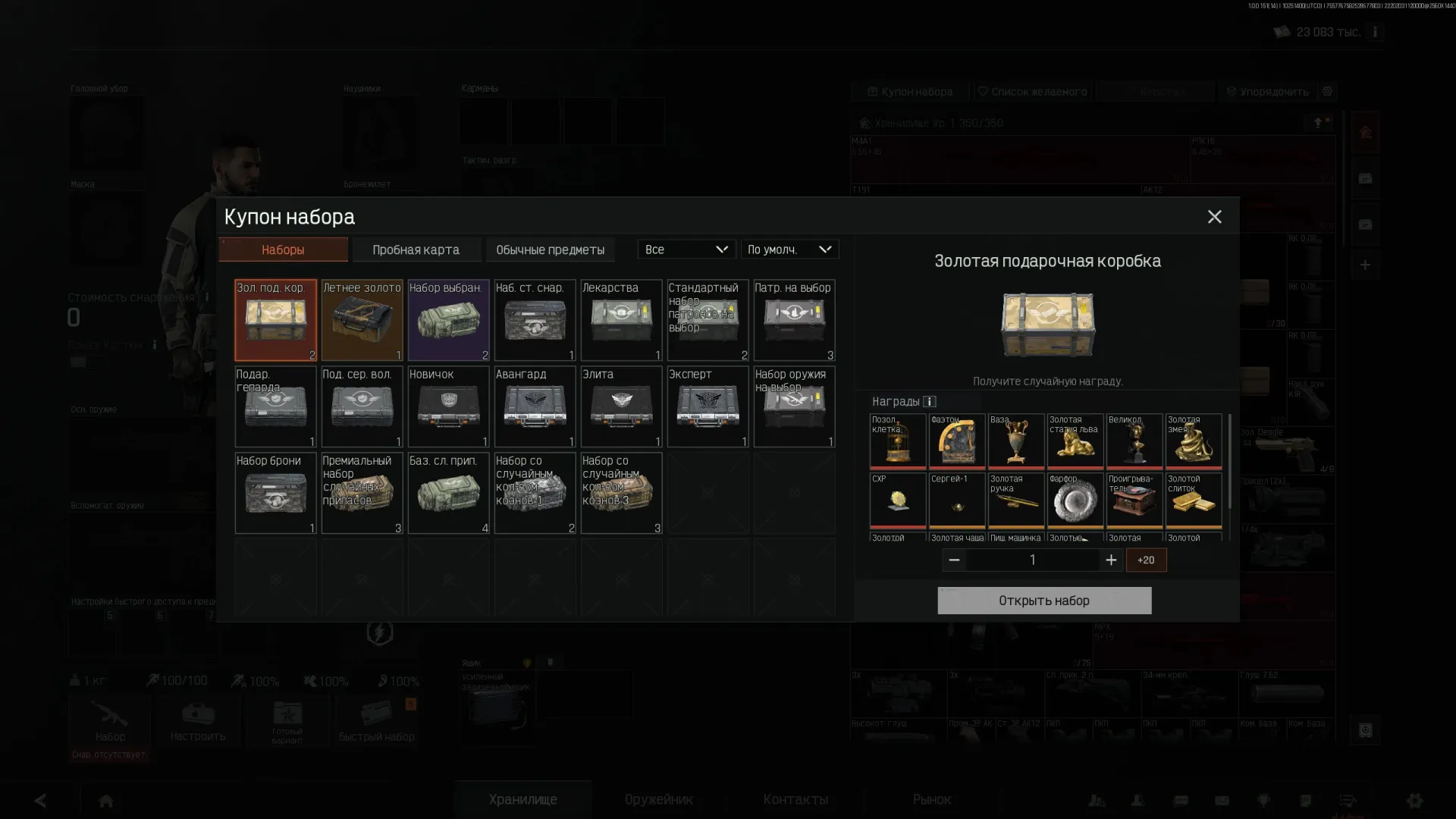Close the Купон набора dialog
This screenshot has height=819, width=1456.
[x=1214, y=217]
